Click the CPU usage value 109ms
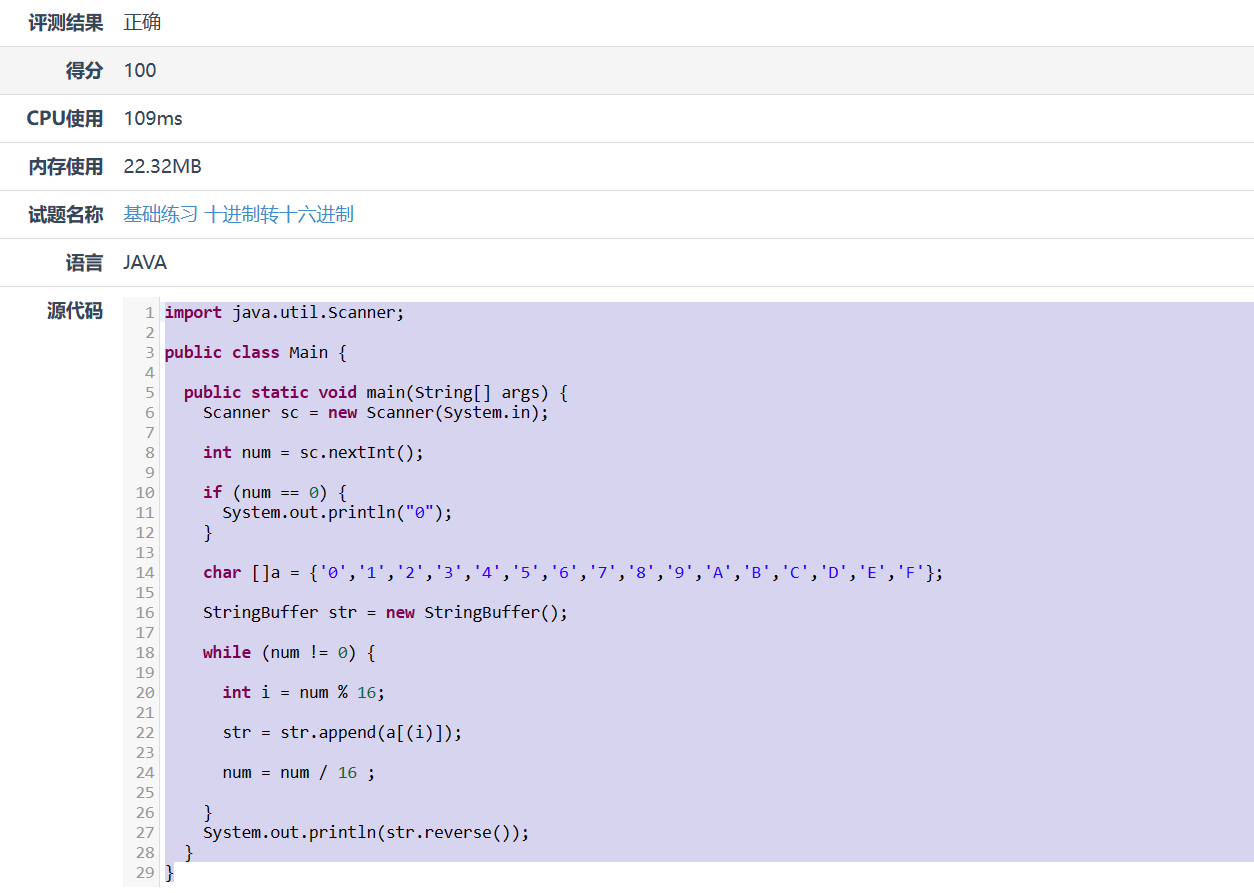 (x=153, y=119)
